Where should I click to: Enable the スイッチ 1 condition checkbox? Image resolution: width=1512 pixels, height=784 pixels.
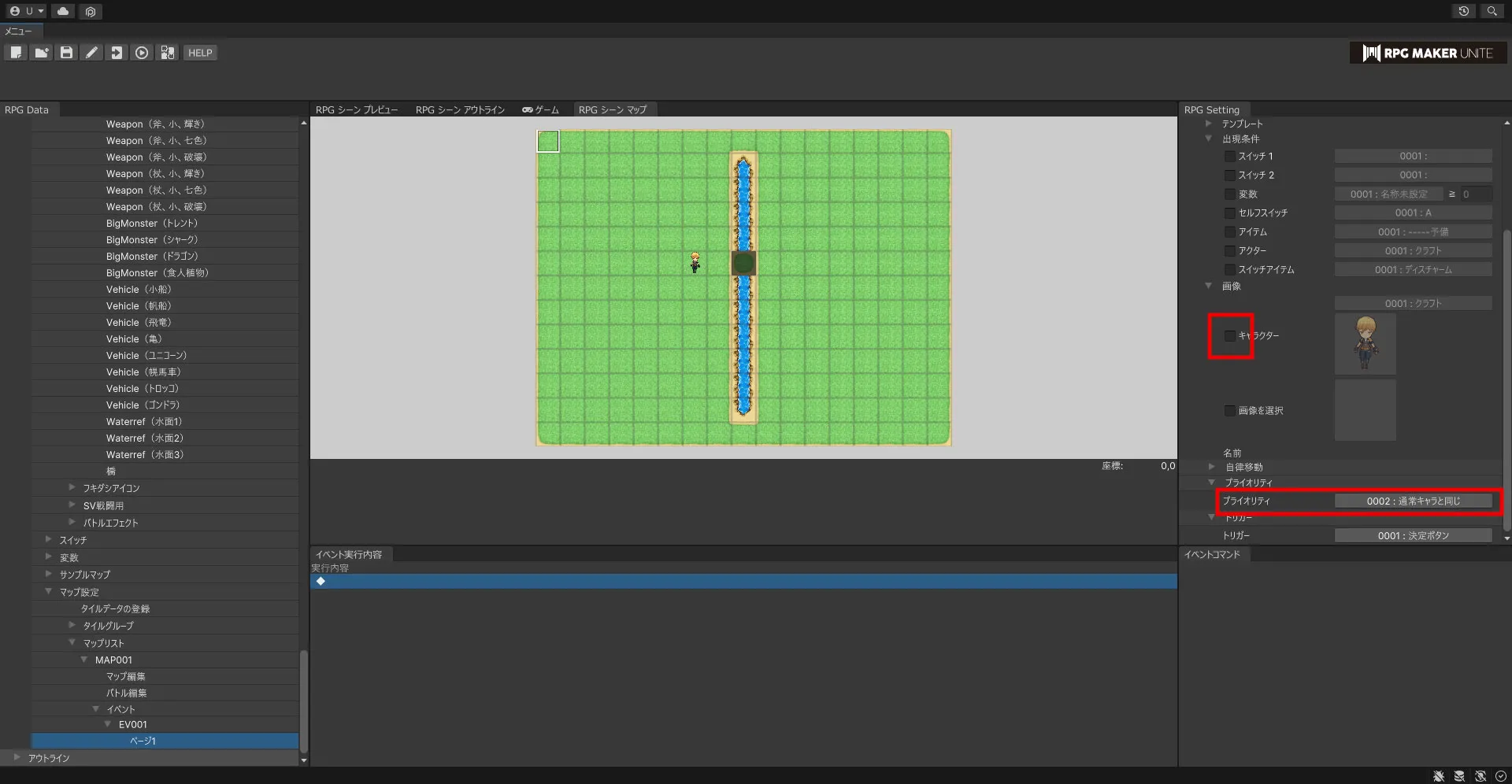coord(1229,157)
